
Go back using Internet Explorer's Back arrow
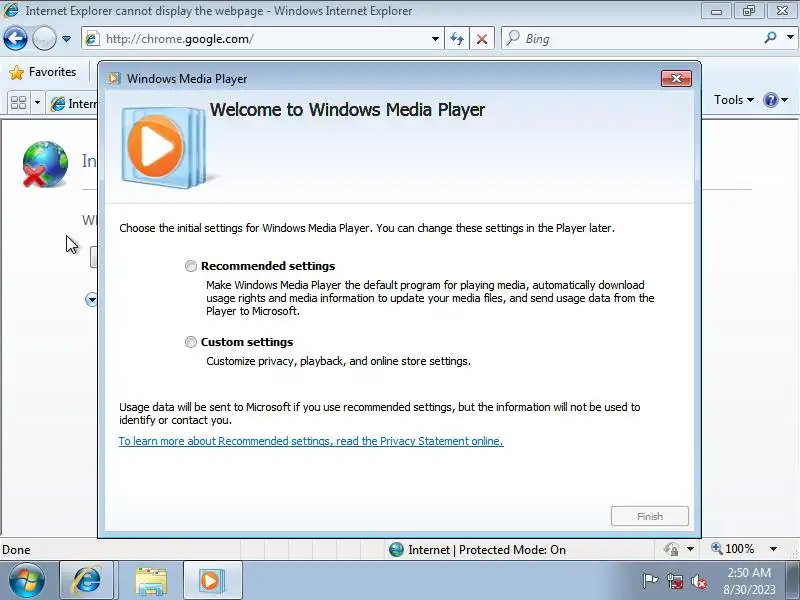[x=15, y=38]
